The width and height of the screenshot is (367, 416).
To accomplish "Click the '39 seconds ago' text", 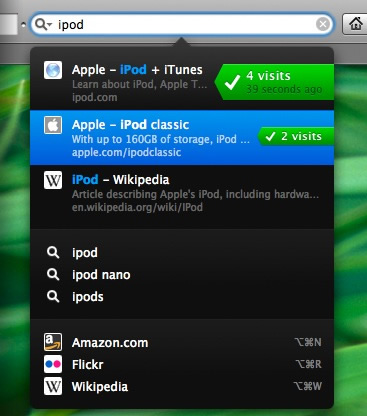I will [x=284, y=89].
